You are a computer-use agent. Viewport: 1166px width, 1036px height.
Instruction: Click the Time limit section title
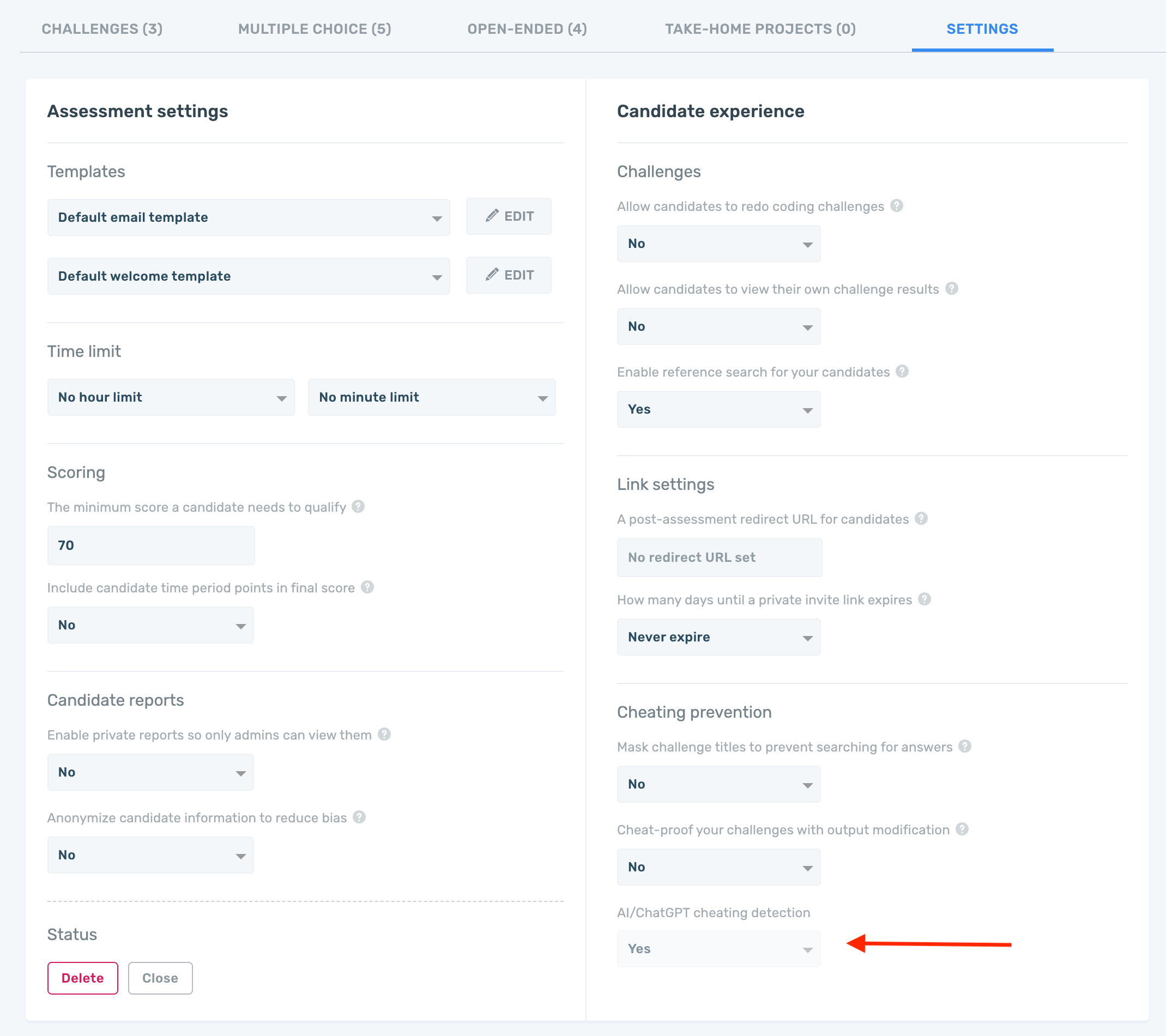pyautogui.click(x=84, y=351)
